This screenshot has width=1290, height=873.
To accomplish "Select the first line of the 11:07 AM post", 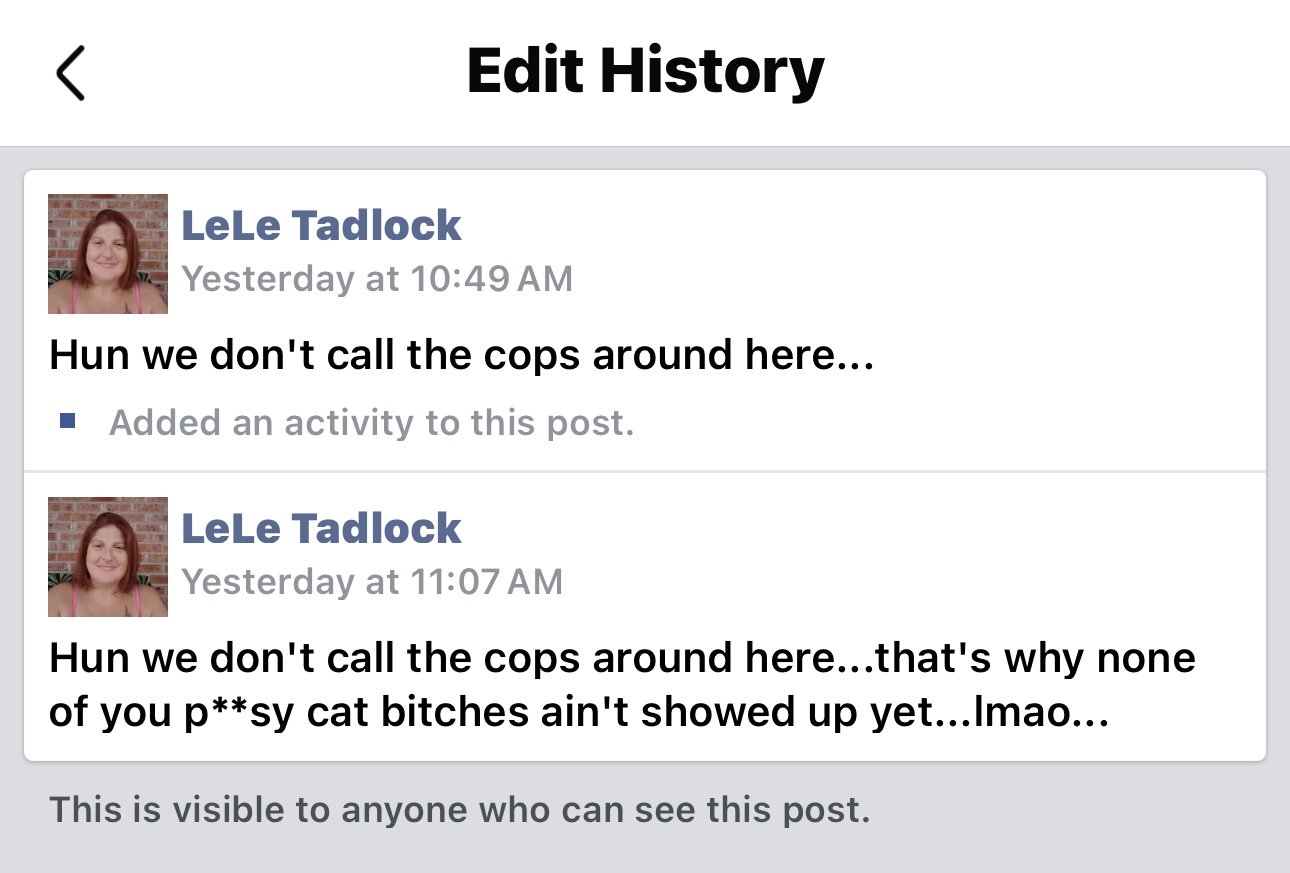I will click(x=621, y=658).
